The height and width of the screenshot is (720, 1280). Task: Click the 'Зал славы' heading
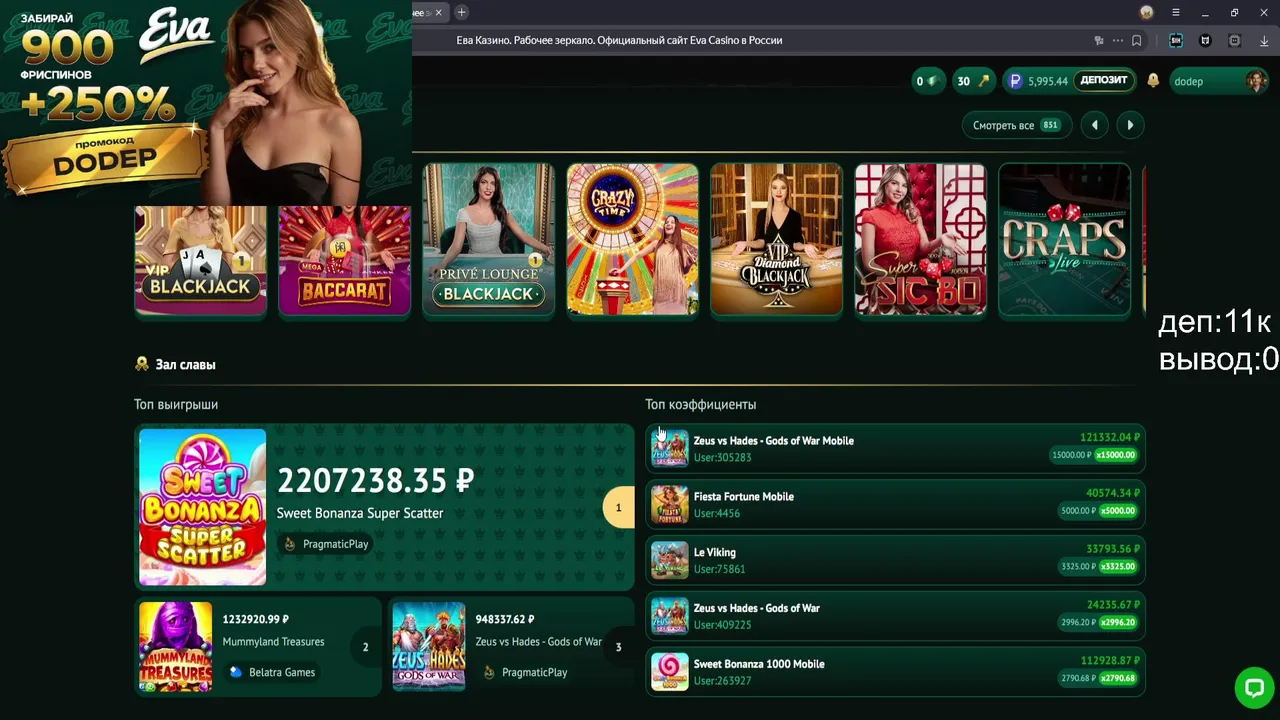(185, 365)
